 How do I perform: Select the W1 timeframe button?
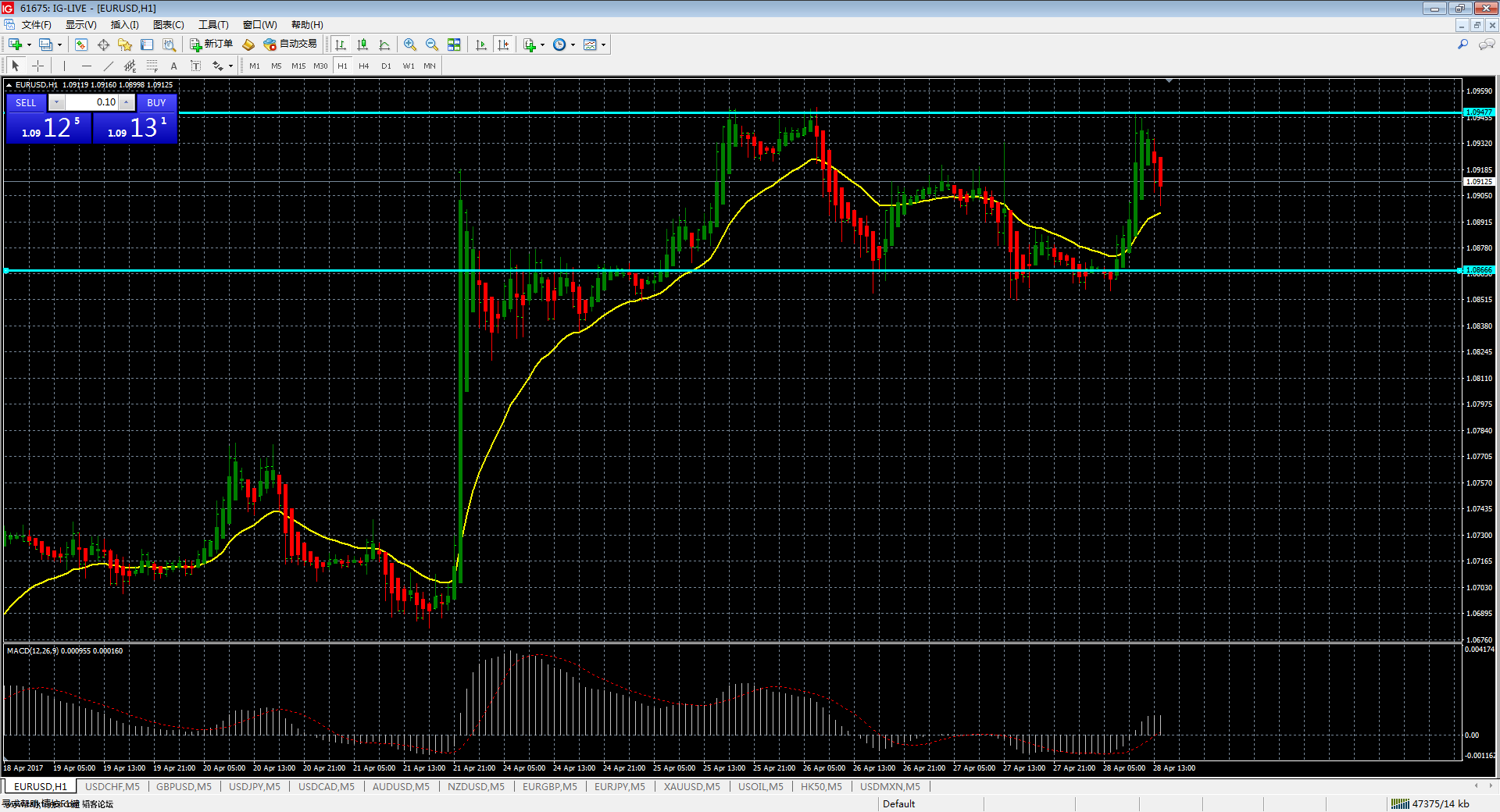tap(408, 66)
